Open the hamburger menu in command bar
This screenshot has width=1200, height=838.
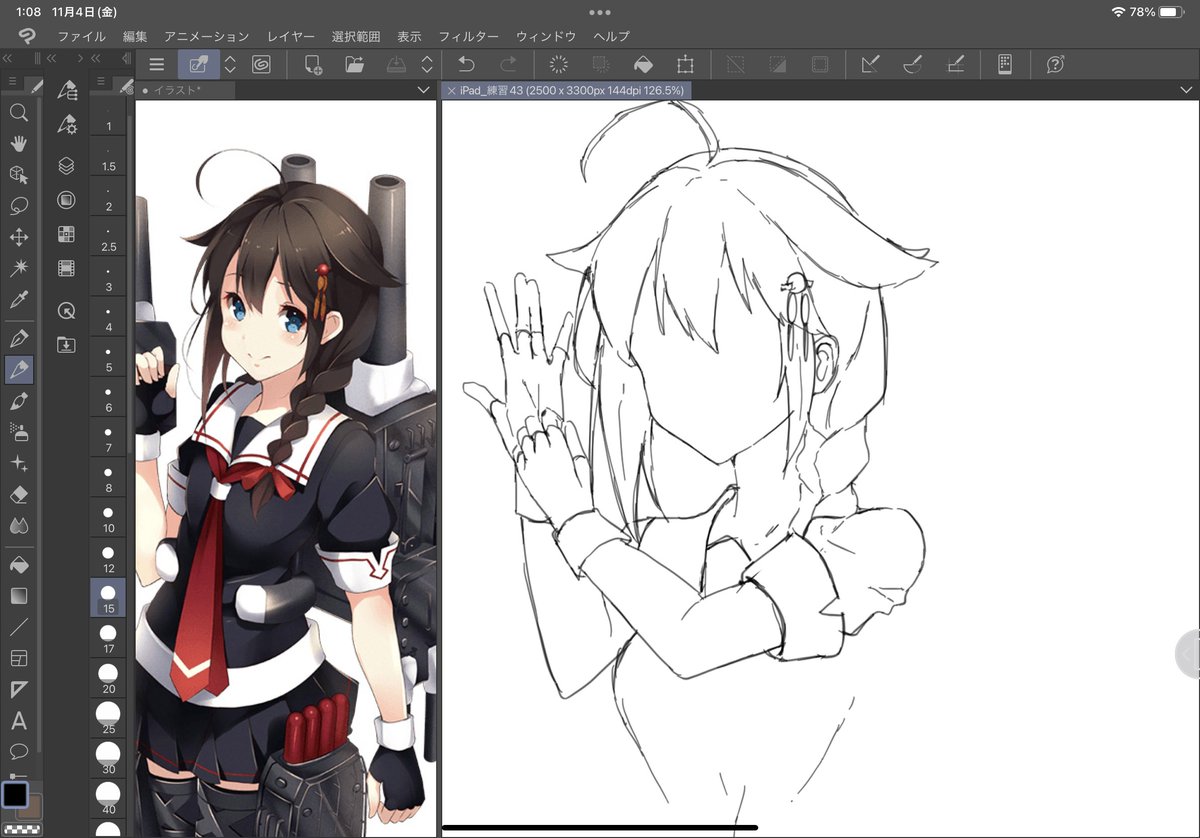click(156, 65)
